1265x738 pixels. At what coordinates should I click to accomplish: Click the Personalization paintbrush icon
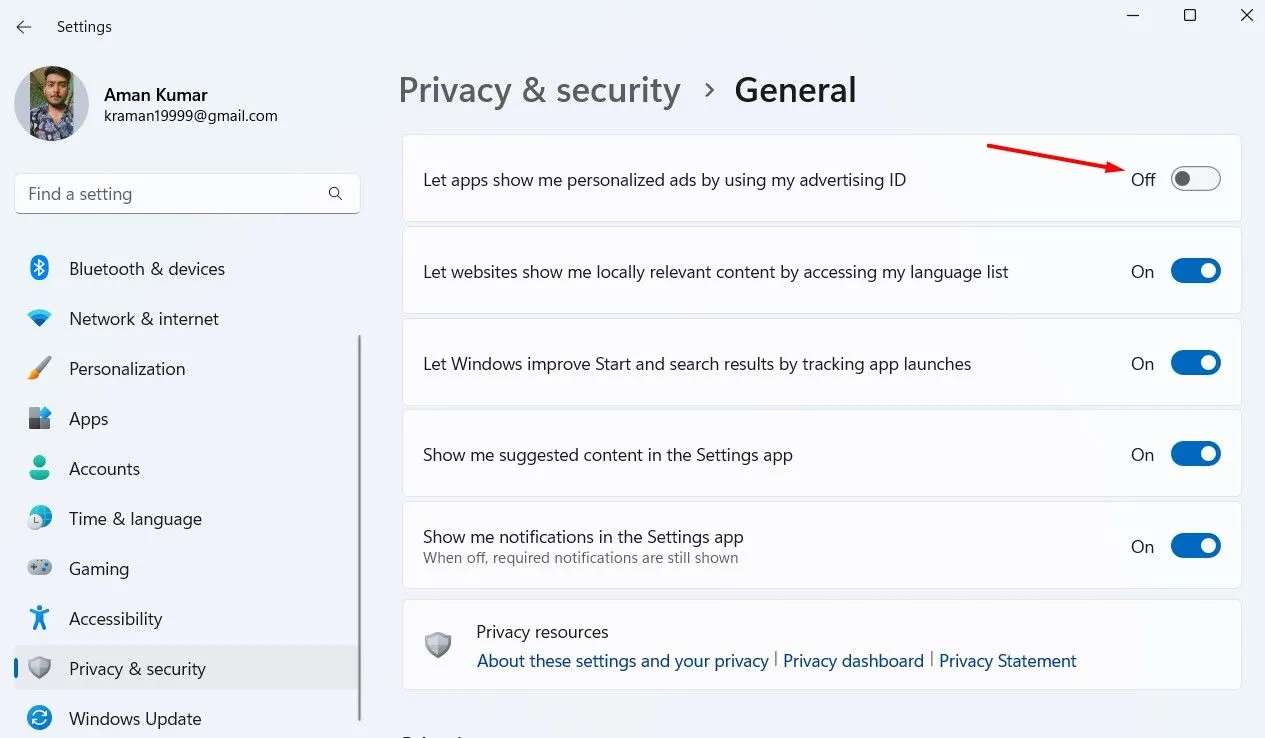click(x=39, y=368)
